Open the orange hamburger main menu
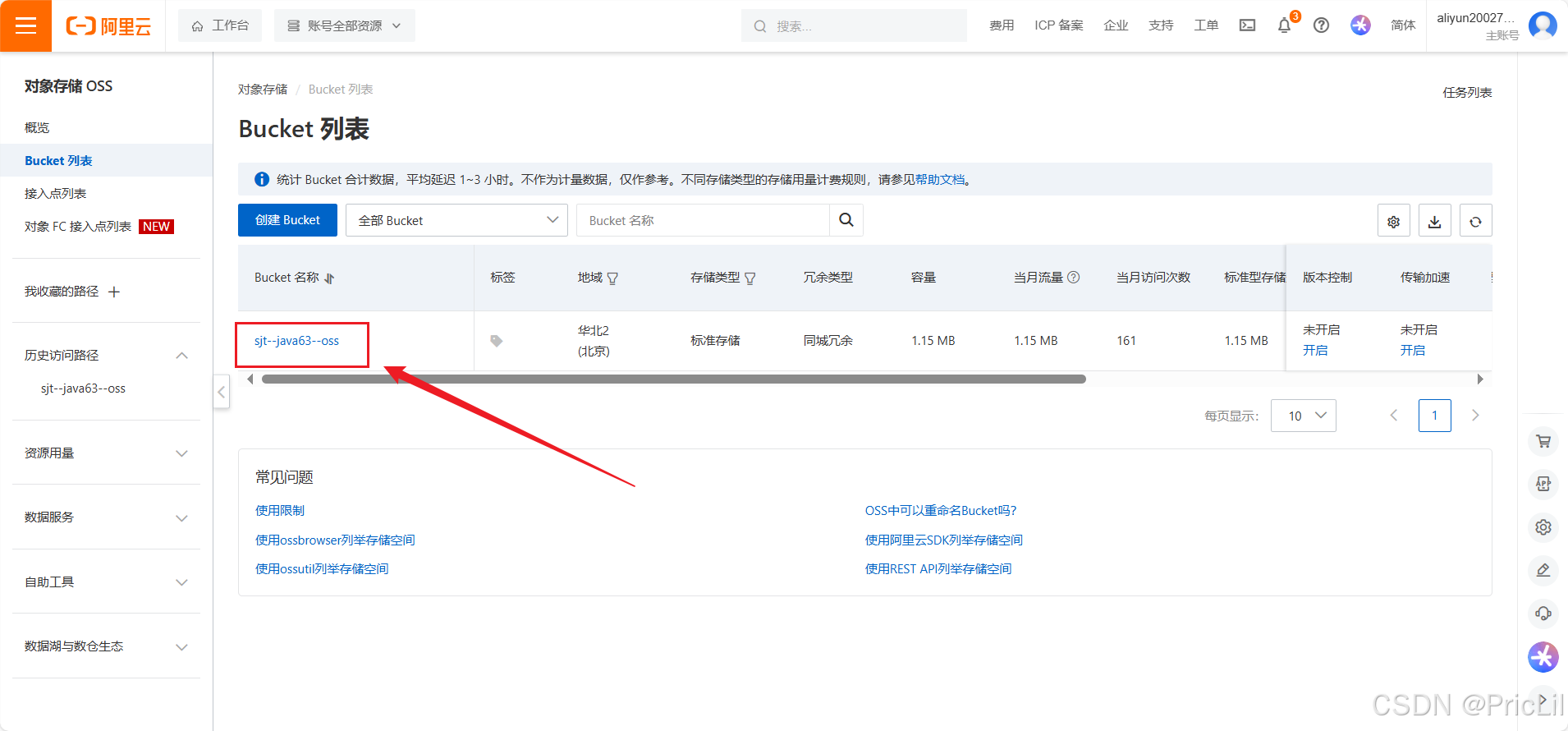The width and height of the screenshot is (1568, 731). 25,25
